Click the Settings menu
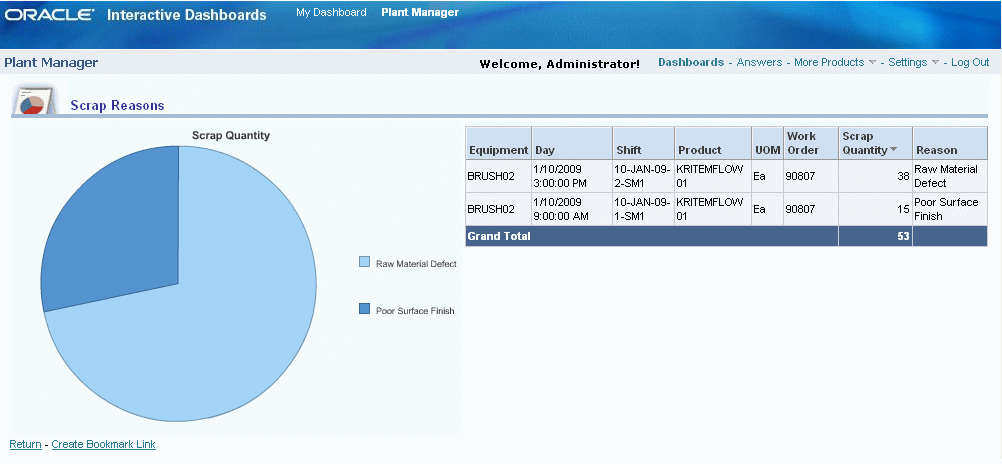Screen dimensions: 1002x464 pos(907,62)
